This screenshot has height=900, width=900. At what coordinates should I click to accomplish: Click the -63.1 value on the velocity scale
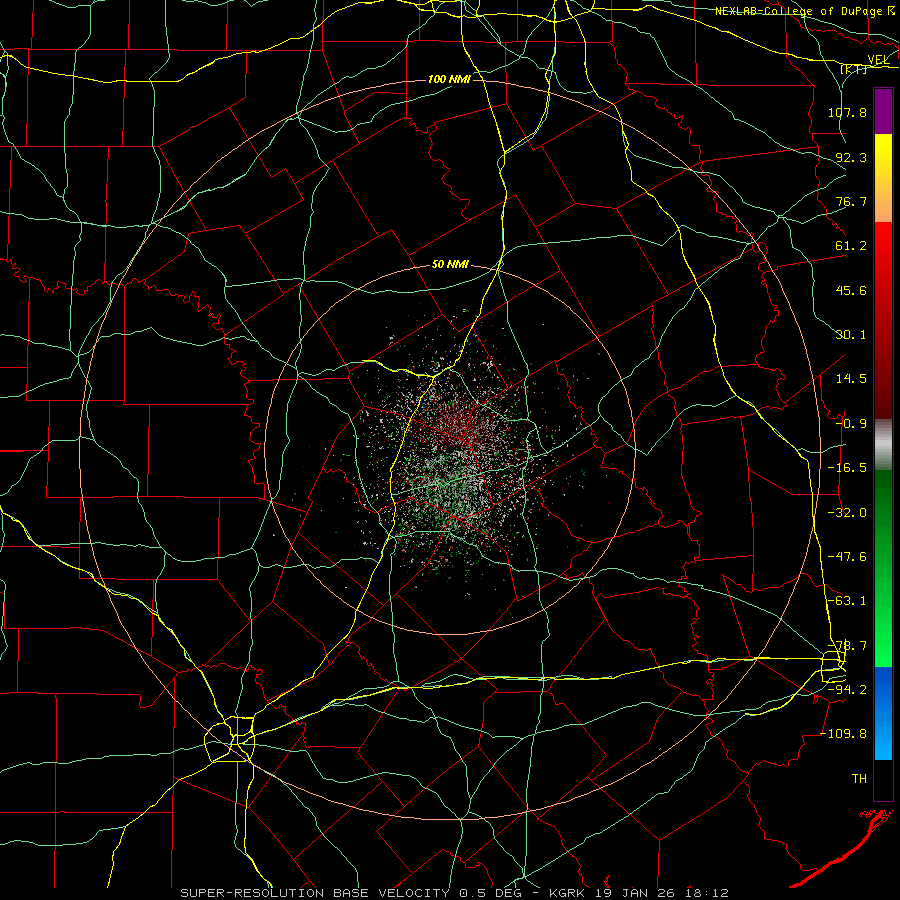pos(847,601)
